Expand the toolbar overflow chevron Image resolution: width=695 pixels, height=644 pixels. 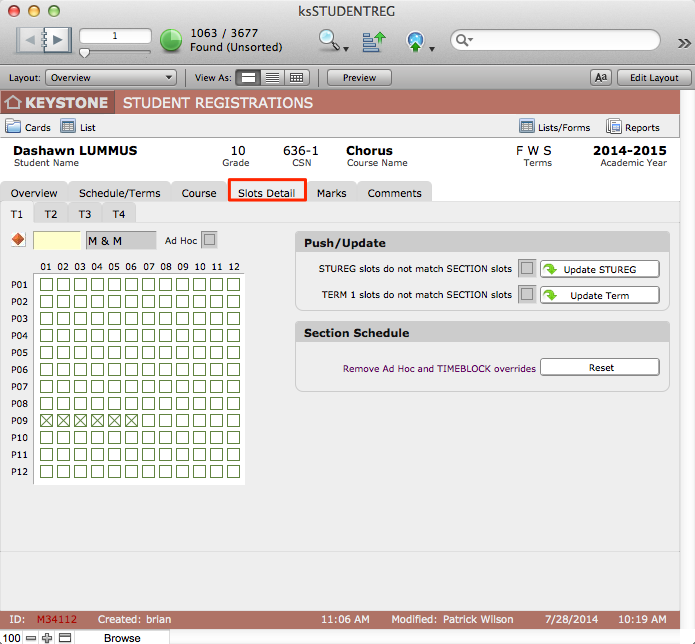point(684,42)
